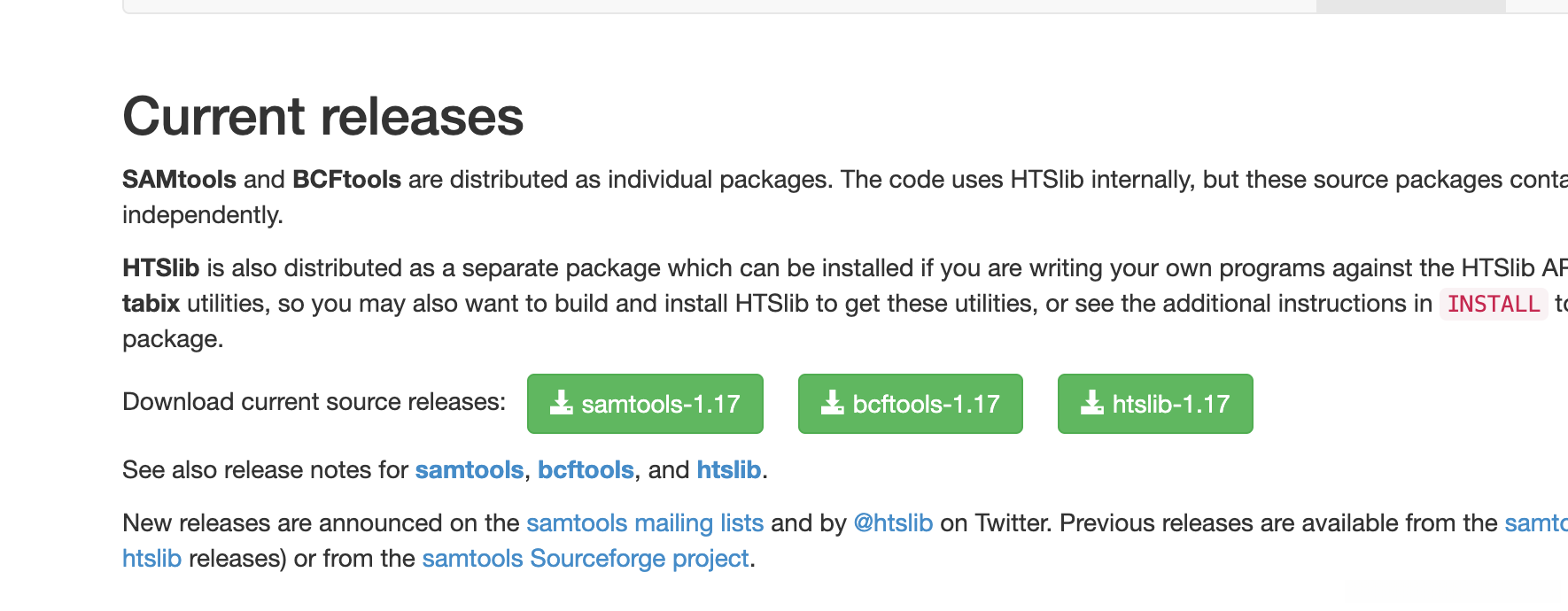The width and height of the screenshot is (1568, 611).
Task: Click the download icon on htslib-1.17 button
Action: coord(1092,403)
